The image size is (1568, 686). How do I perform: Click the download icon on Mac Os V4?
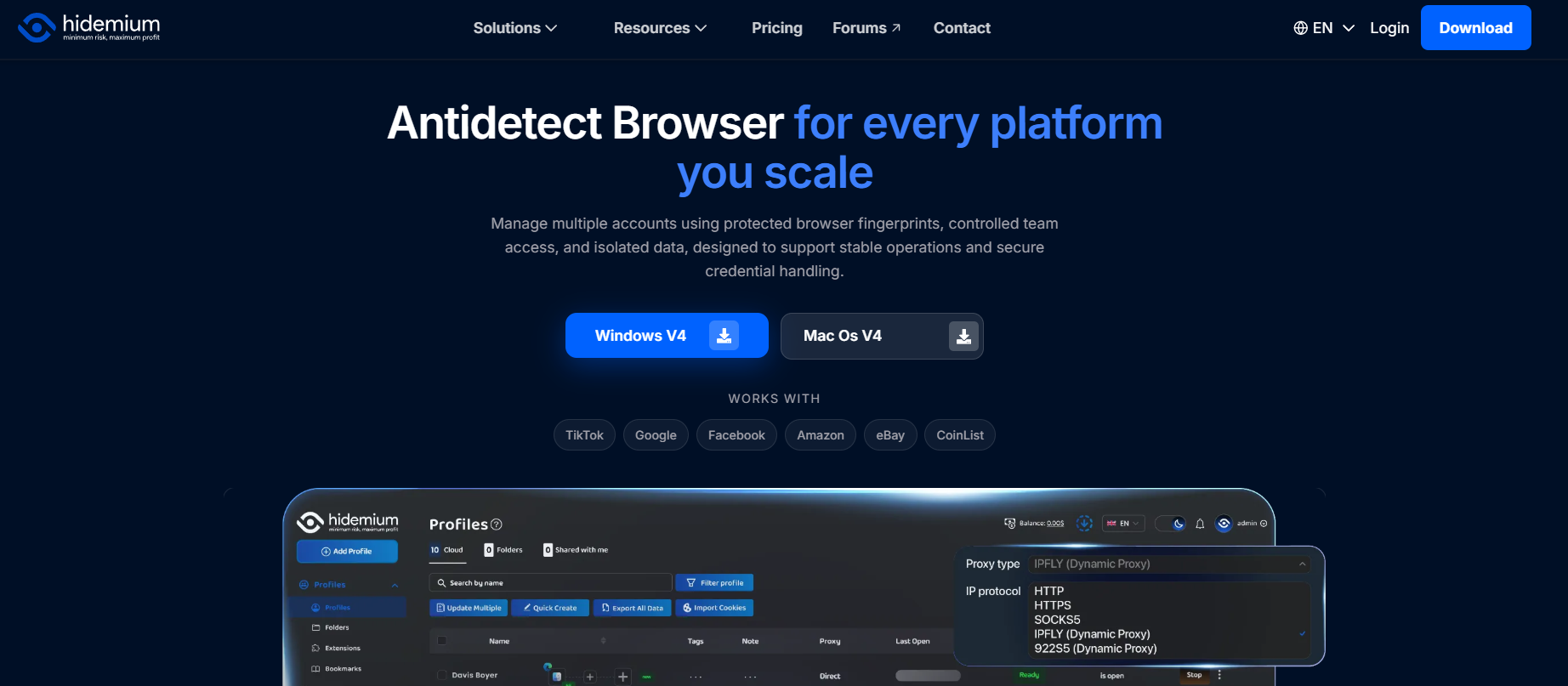coord(963,337)
